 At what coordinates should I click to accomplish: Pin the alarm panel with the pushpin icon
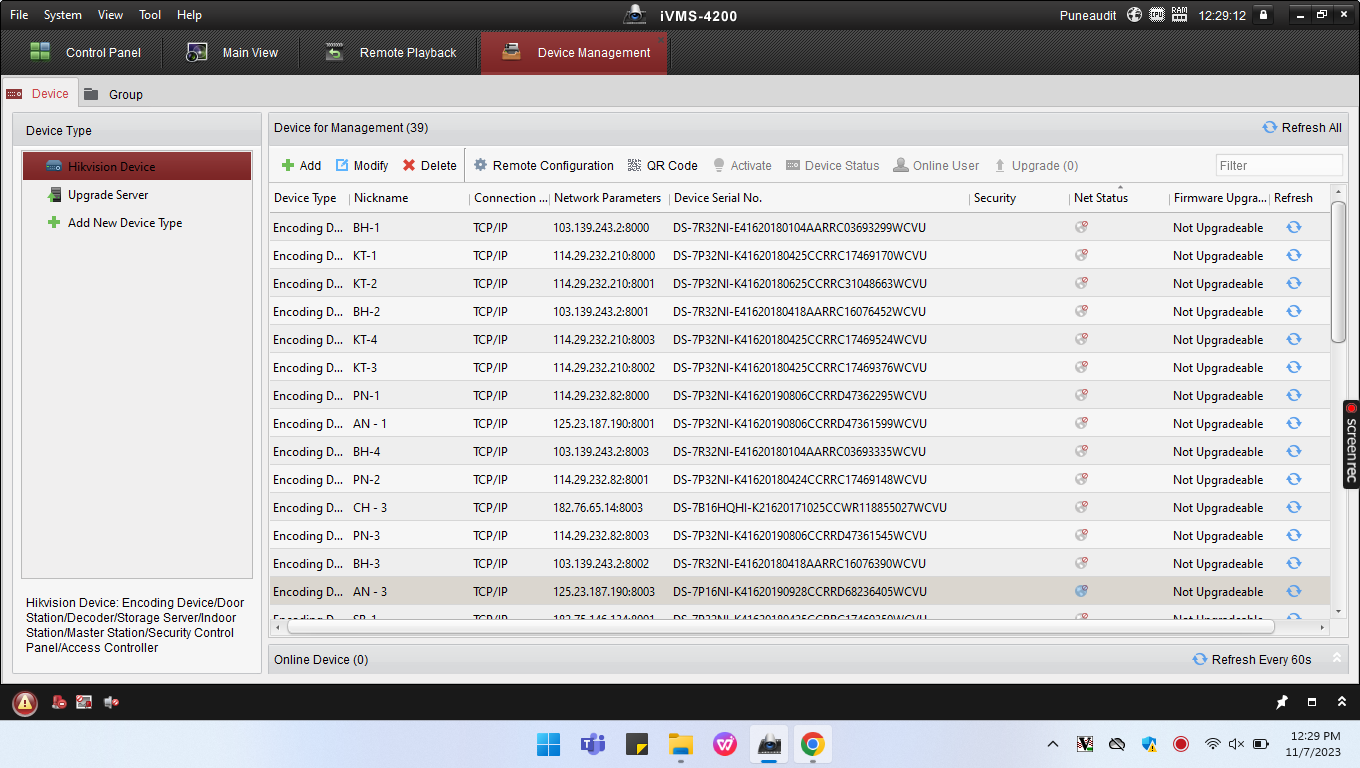pyautogui.click(x=1282, y=703)
